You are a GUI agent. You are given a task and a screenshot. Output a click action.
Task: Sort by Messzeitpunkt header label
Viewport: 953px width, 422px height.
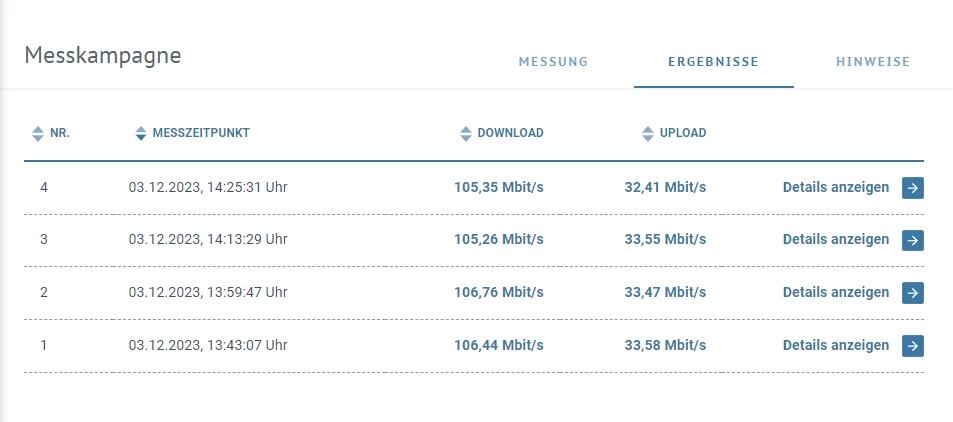[201, 133]
